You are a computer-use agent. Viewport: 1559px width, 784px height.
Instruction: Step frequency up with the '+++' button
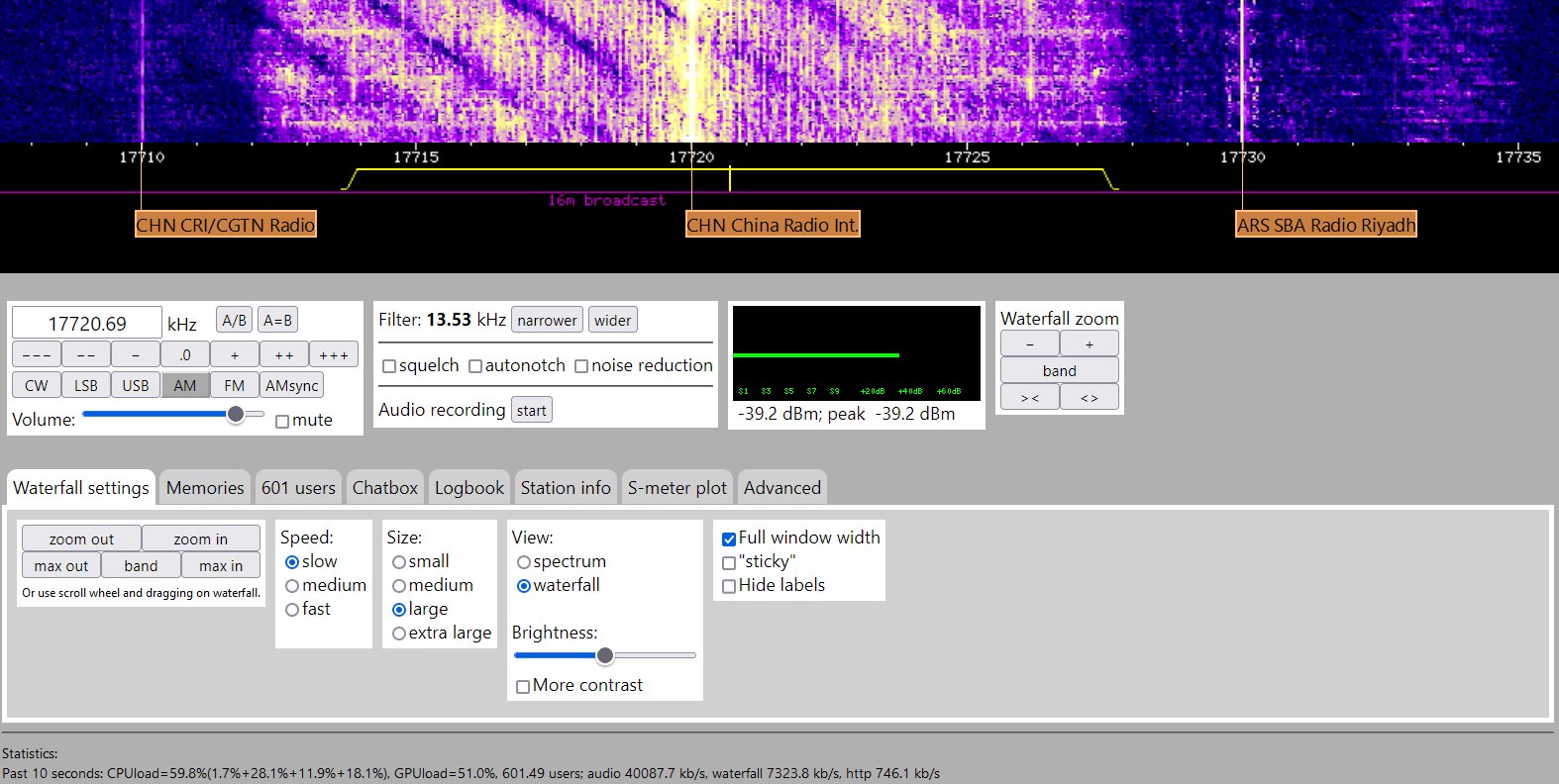coord(334,354)
